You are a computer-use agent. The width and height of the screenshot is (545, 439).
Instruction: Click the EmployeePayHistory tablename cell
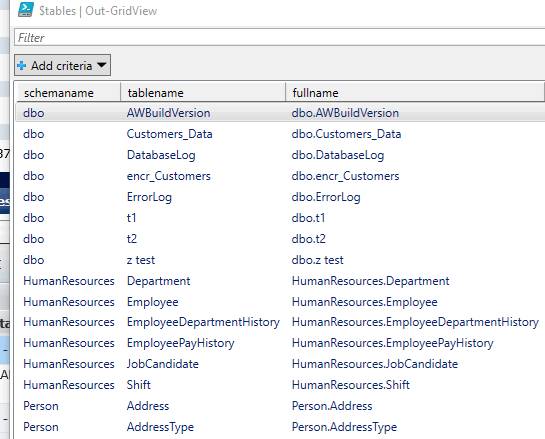tap(180, 343)
